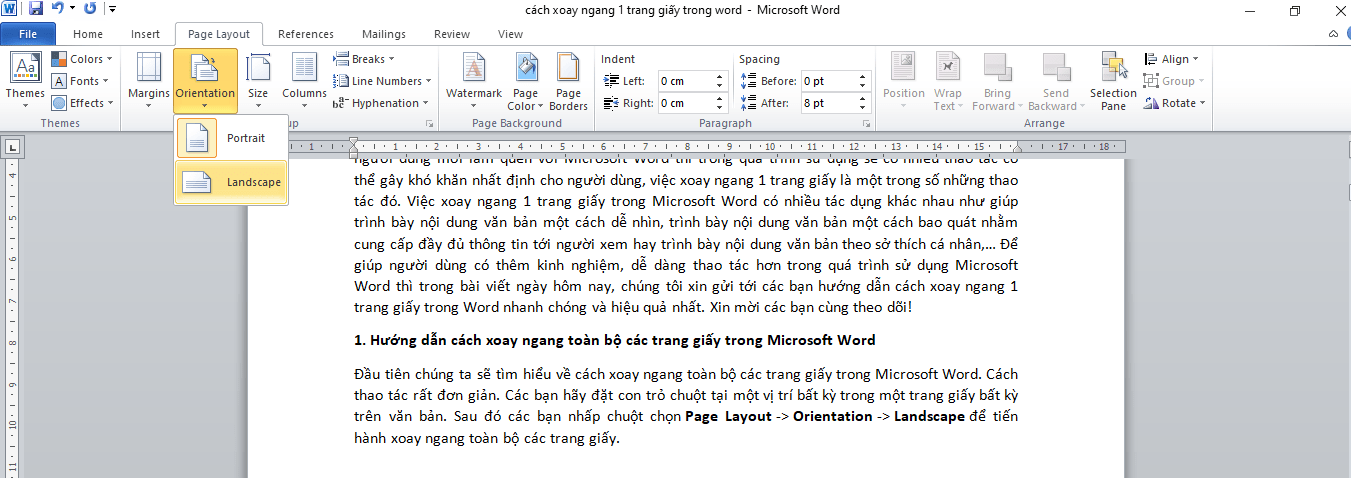Open the File tab
1351x478 pixels.
28,34
